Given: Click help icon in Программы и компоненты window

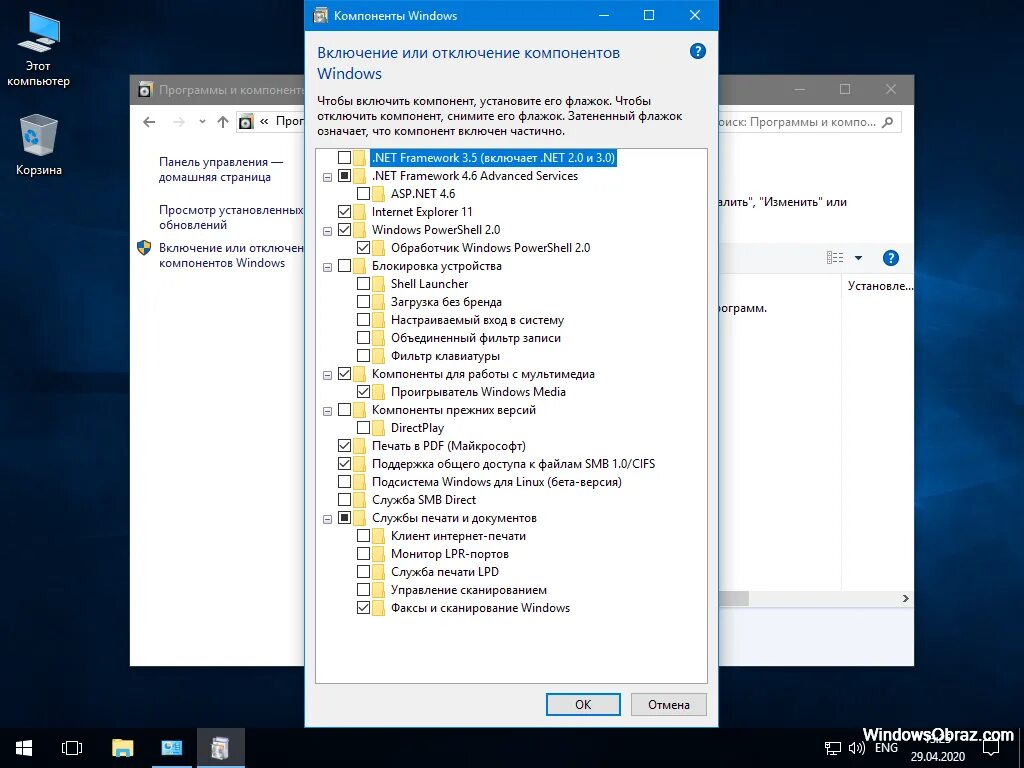Looking at the screenshot, I should tap(890, 258).
